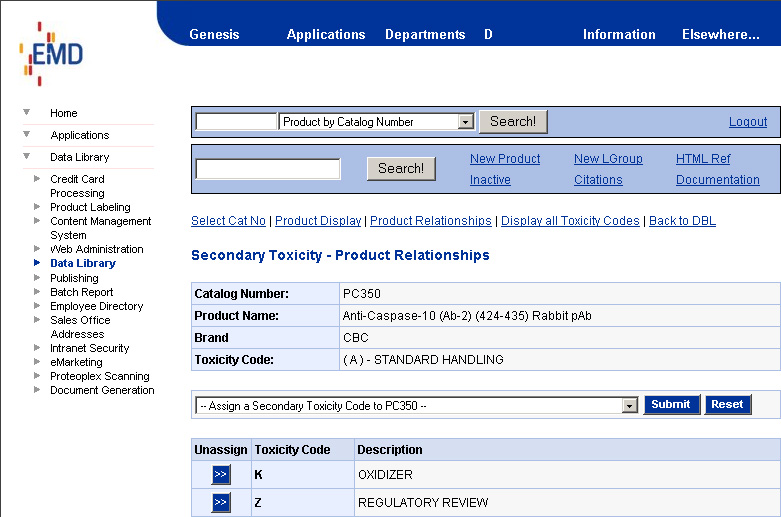Image resolution: width=781 pixels, height=517 pixels.
Task: Click the Logout link
Action: point(748,122)
